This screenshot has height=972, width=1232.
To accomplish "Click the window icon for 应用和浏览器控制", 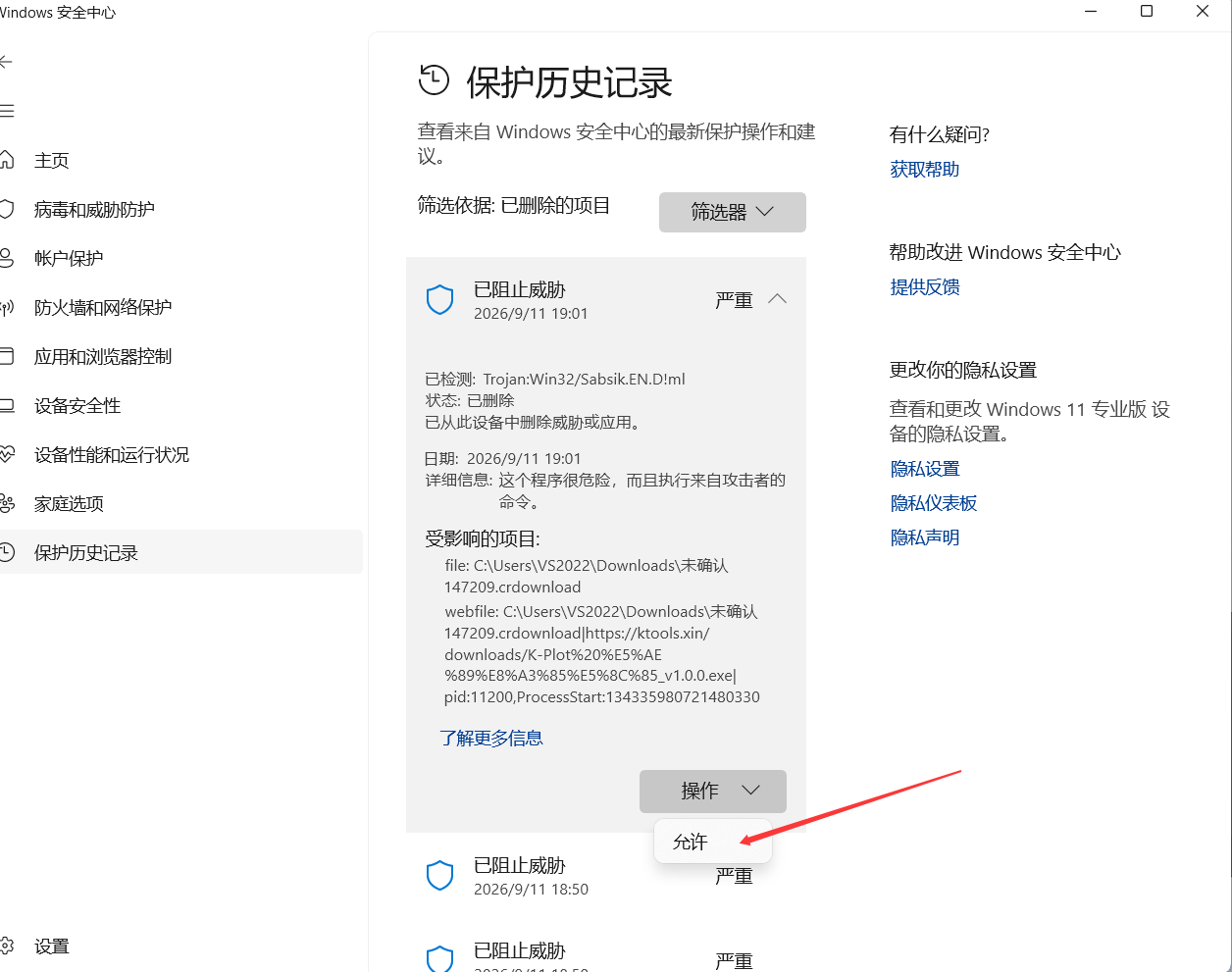I will pyautogui.click(x=7, y=356).
